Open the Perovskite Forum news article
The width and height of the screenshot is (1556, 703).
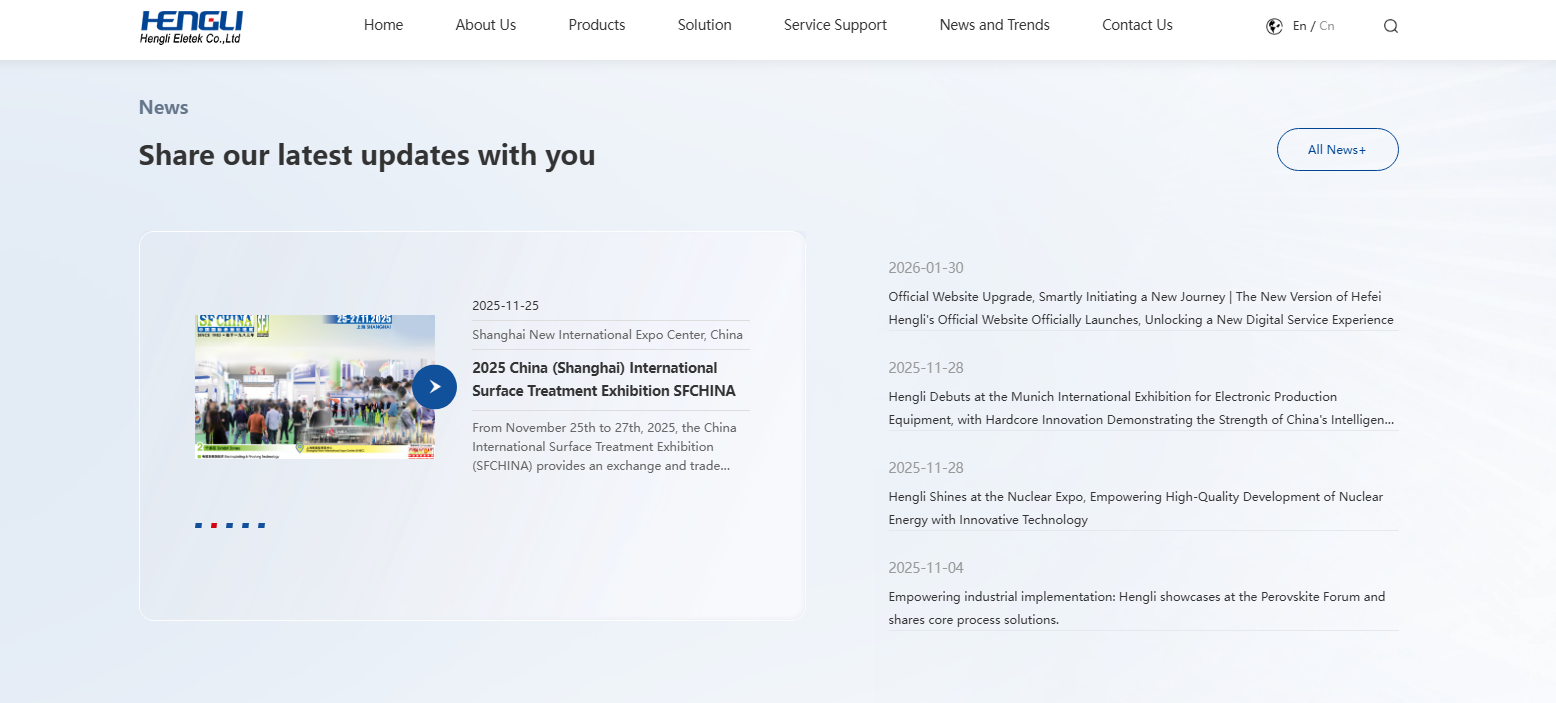click(x=1136, y=608)
